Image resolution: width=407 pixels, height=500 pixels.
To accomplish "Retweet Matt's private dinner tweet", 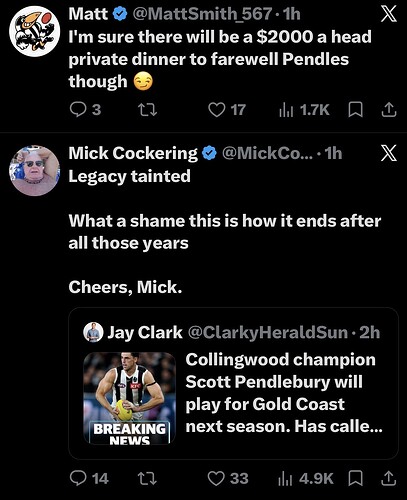I will 148,110.
